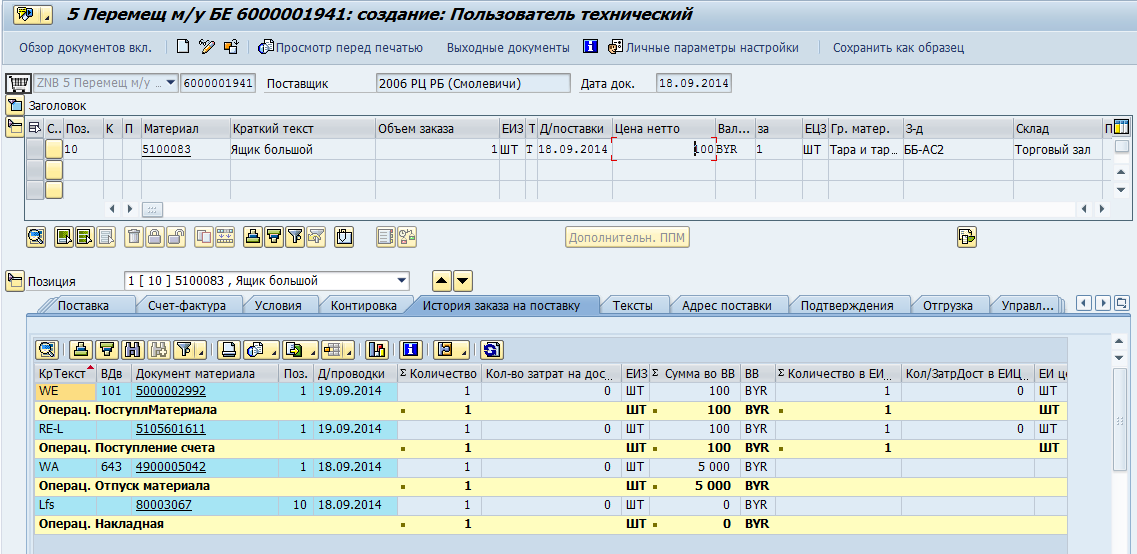Go to next item with down arrow button
This screenshot has height=554, width=1137.
pyautogui.click(x=463, y=281)
